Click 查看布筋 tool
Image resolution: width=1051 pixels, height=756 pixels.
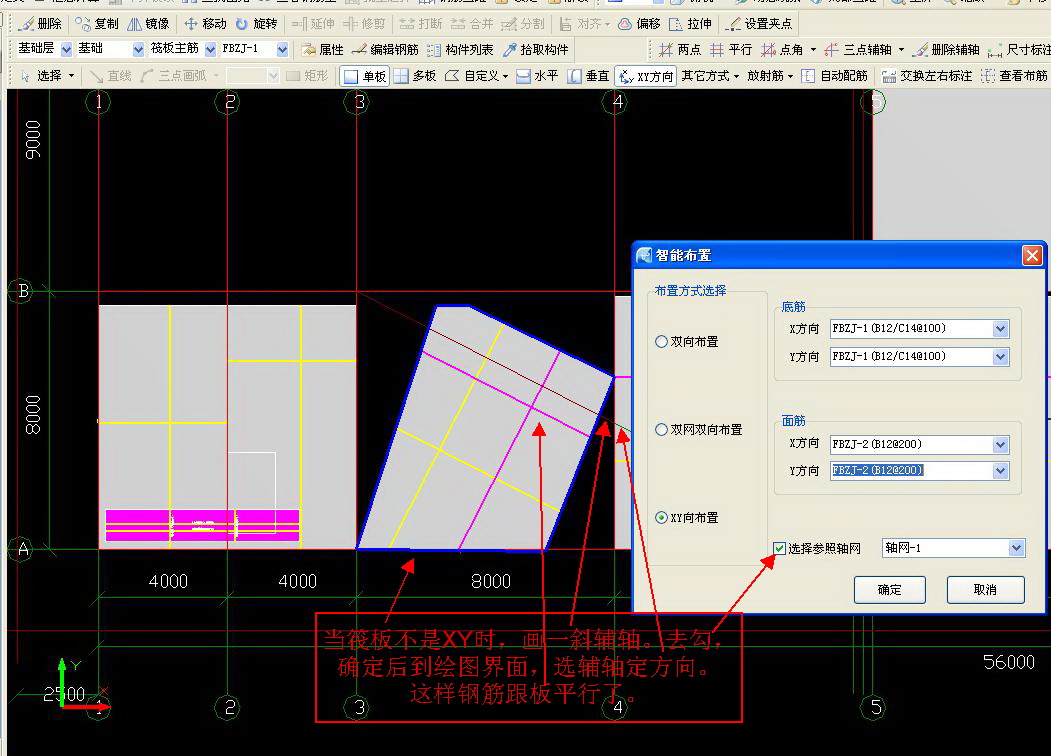[x=1015, y=76]
